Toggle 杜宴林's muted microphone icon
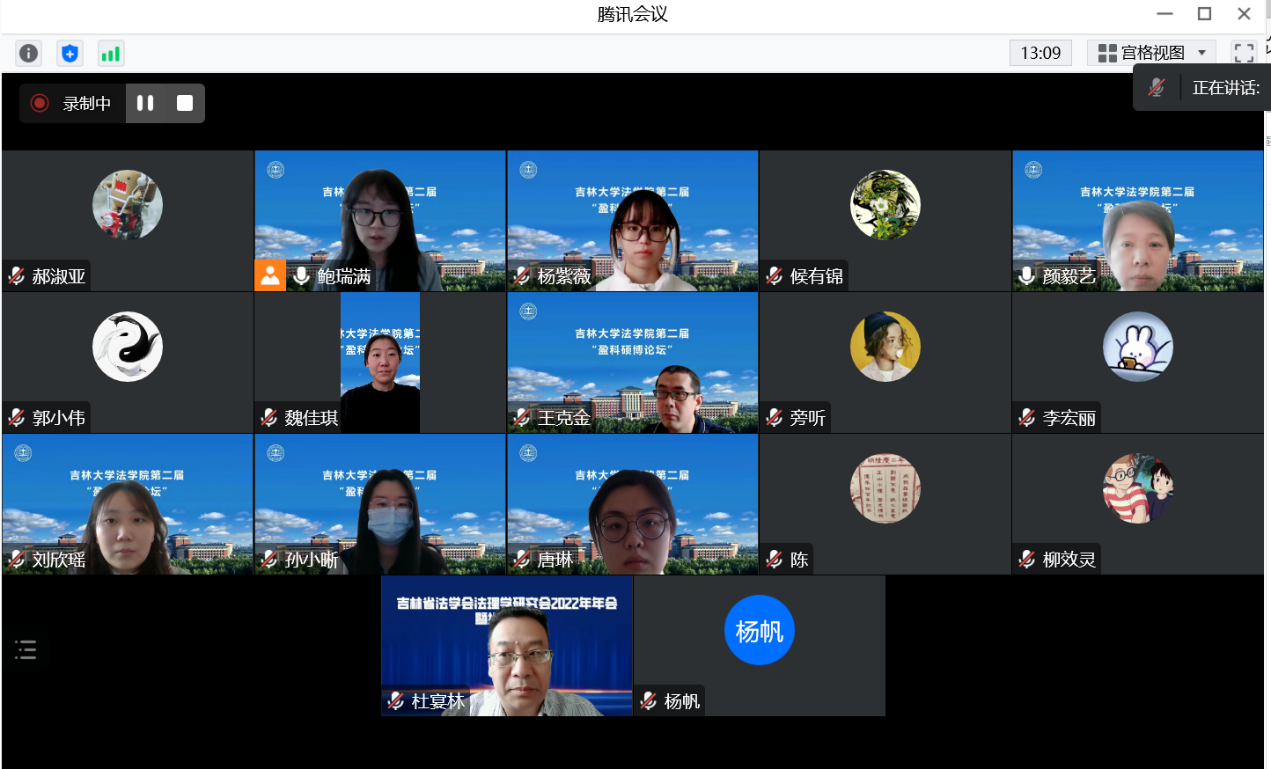The height and width of the screenshot is (769, 1271). click(x=396, y=701)
